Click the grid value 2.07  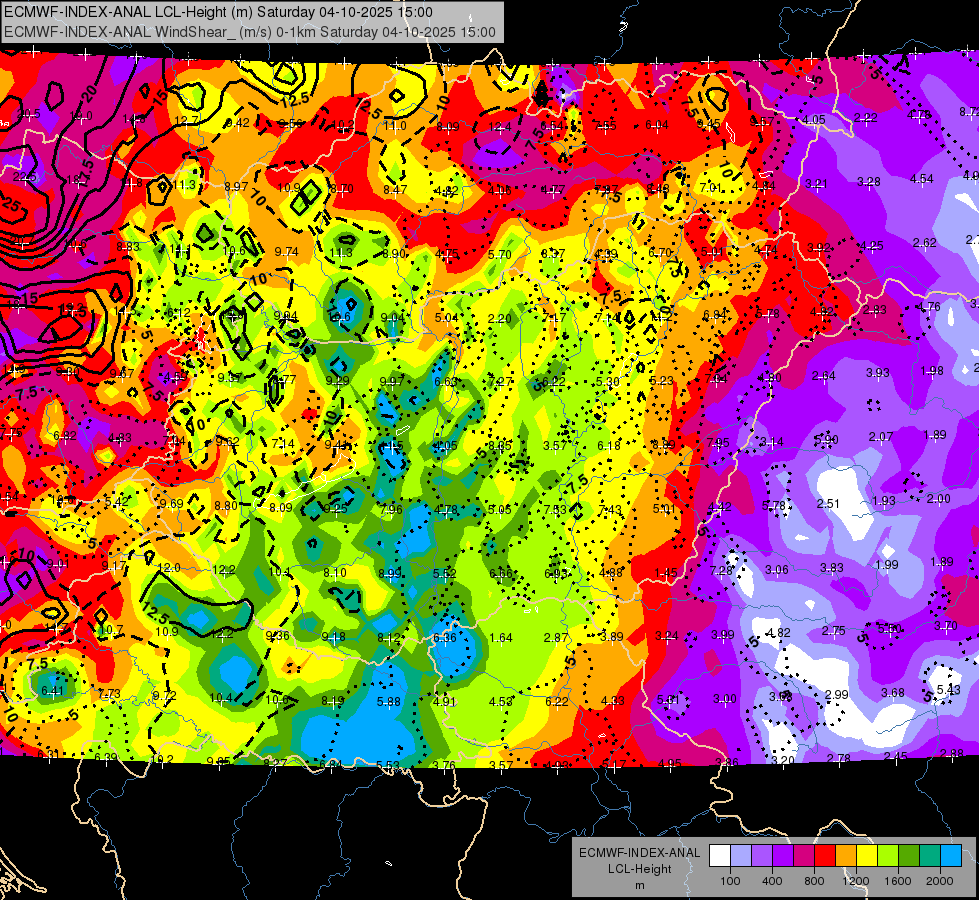(x=881, y=437)
